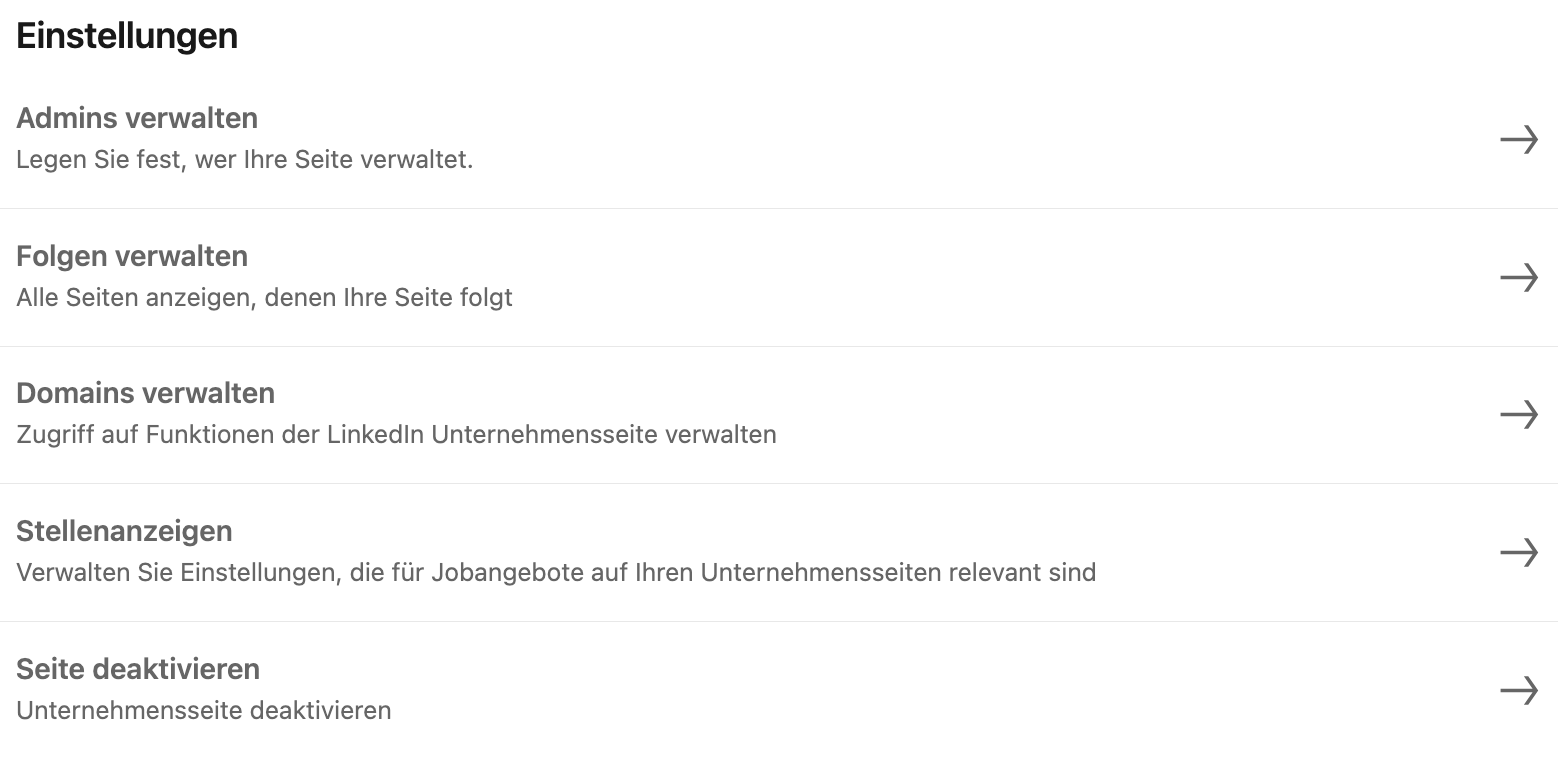Select the Folgen verwalten heading
This screenshot has width=1558, height=758.
(132, 256)
